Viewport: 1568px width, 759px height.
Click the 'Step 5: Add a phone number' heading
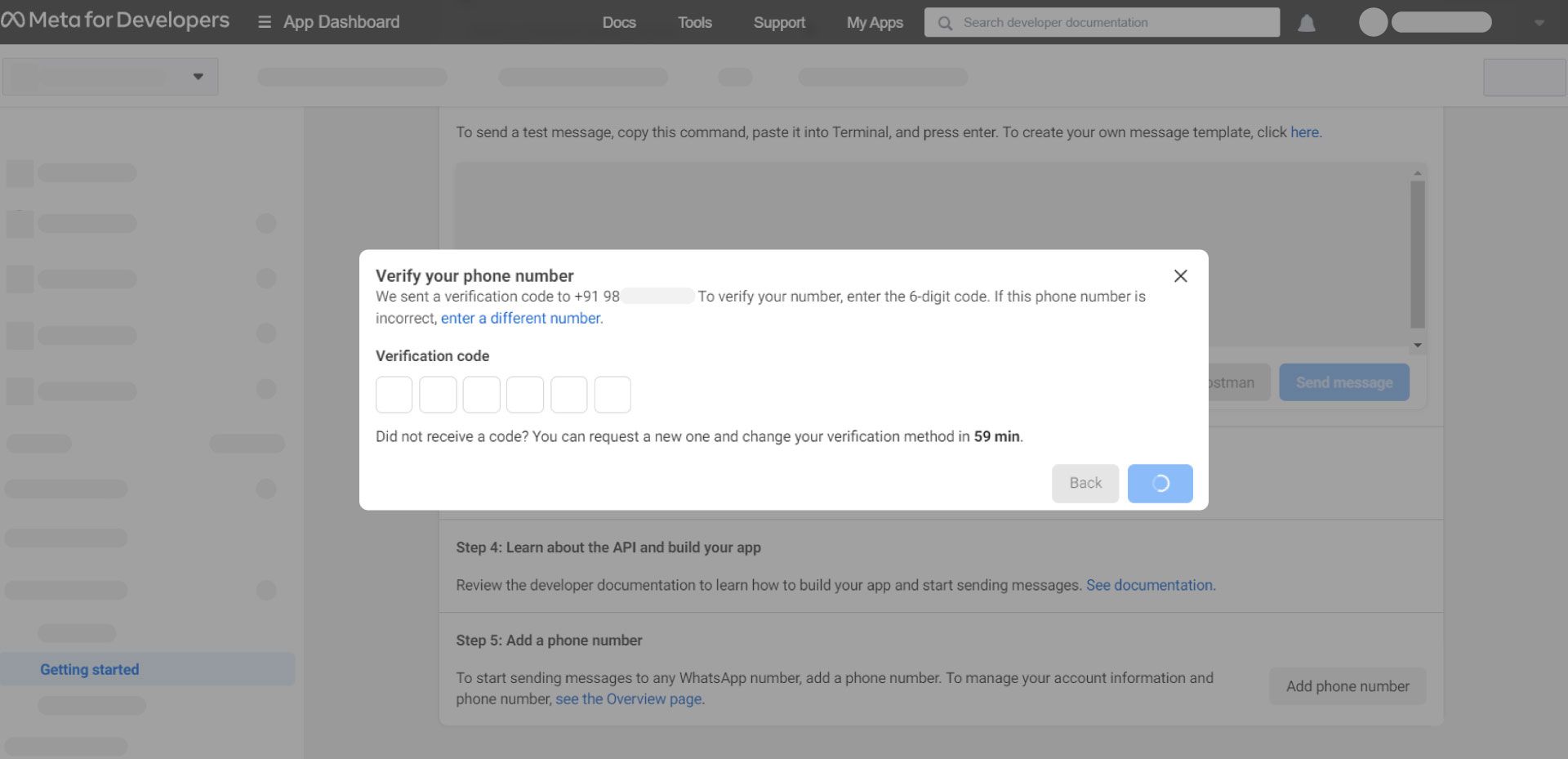point(549,641)
